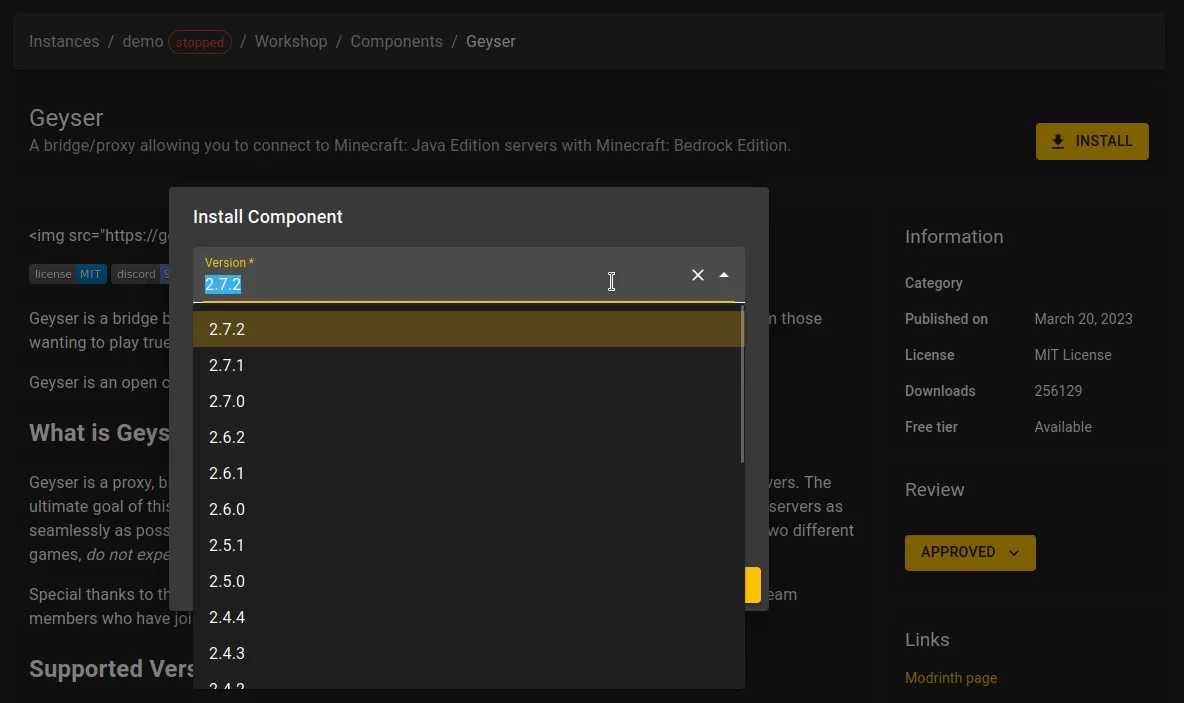Click the Install Component dialog title
The height and width of the screenshot is (703, 1184).
click(268, 217)
